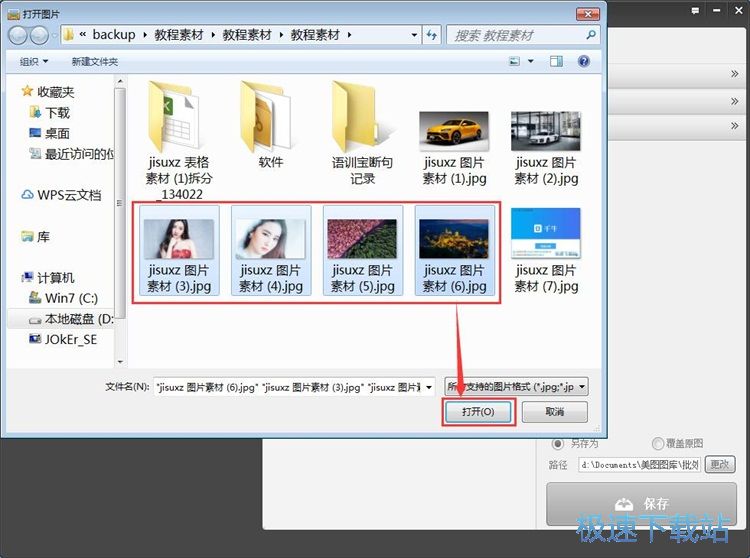This screenshot has width=750, height=558.
Task: Click the feedback message icon in background titlebar
Action: [695, 11]
